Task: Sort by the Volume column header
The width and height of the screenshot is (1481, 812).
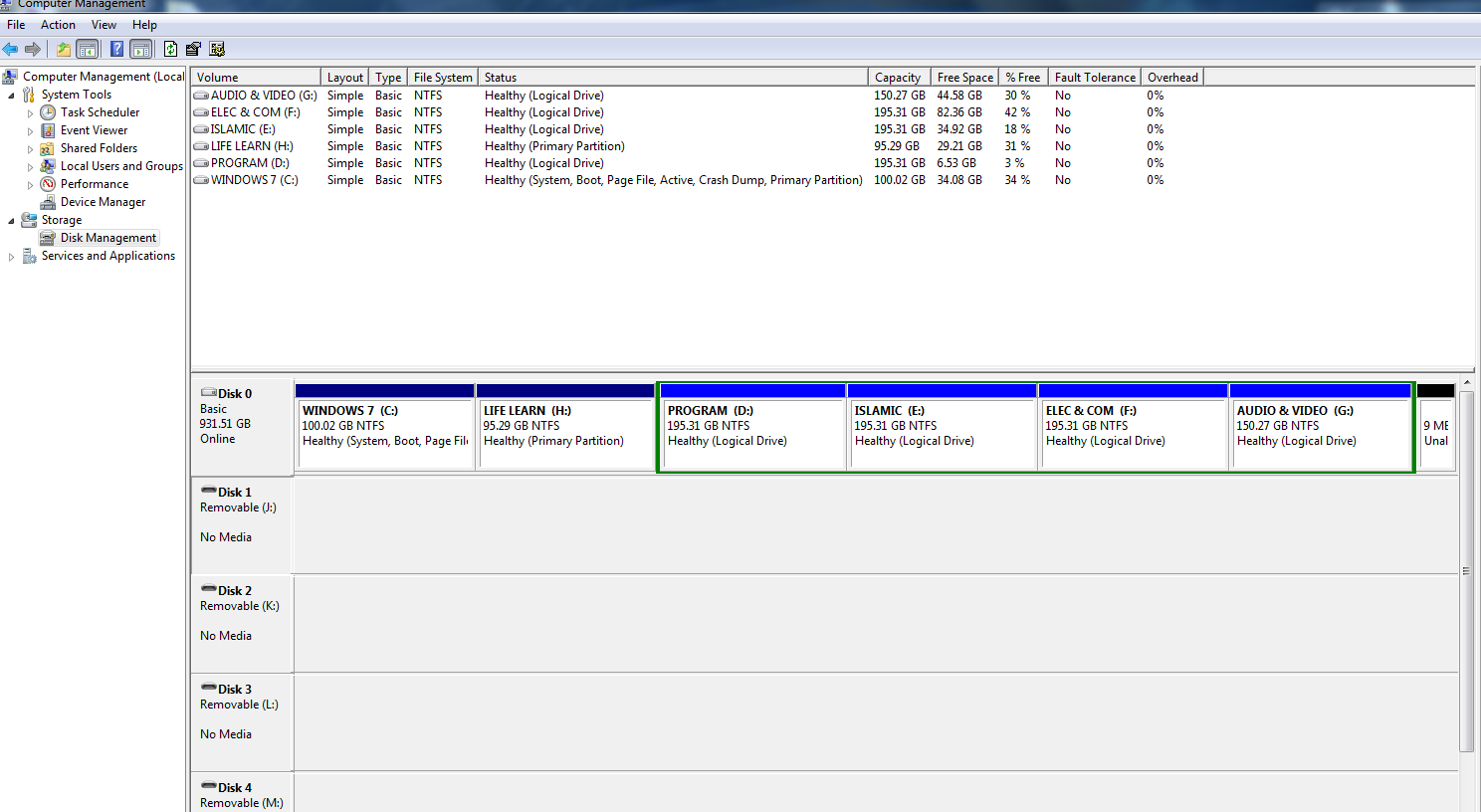Action: pos(256,78)
